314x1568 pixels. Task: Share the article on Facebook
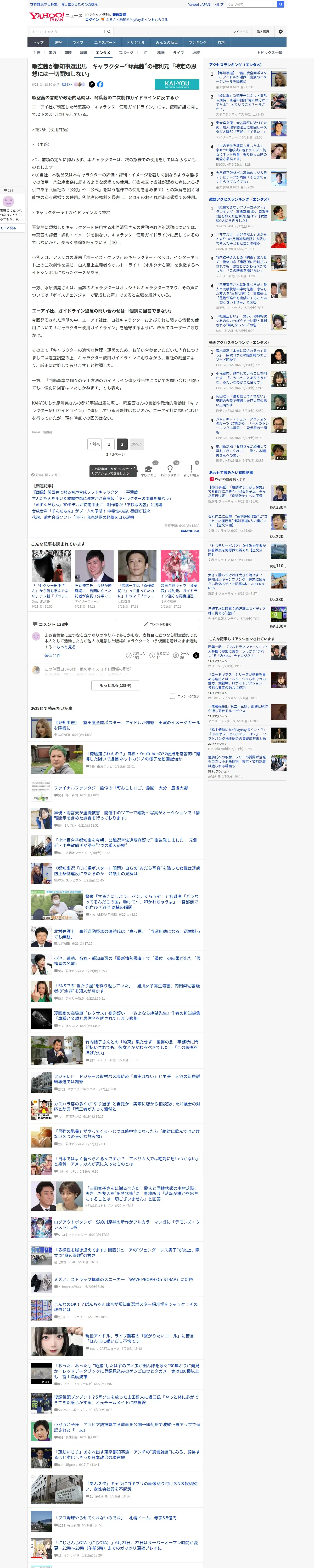pos(100,85)
